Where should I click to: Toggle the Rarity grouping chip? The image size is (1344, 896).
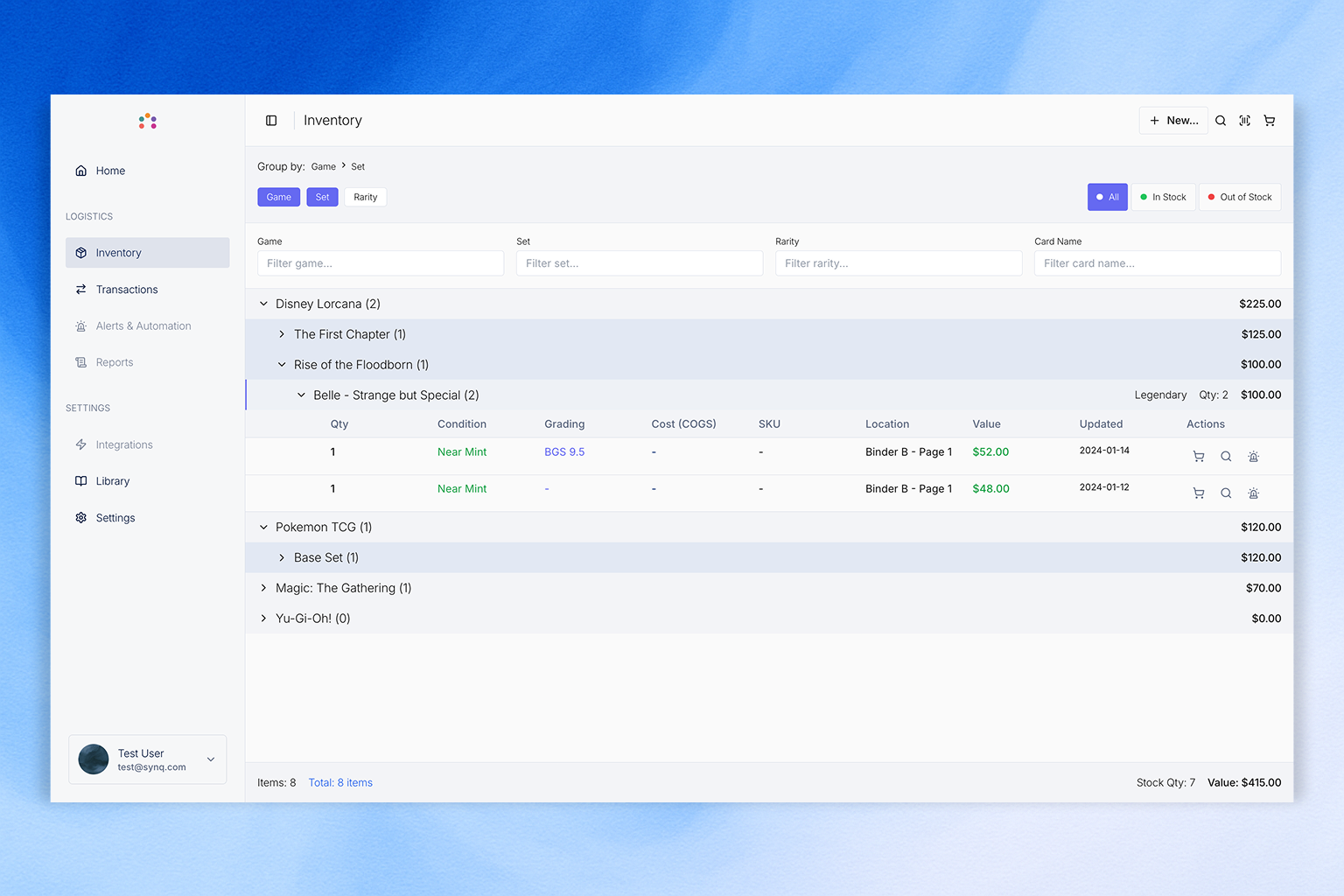pyautogui.click(x=365, y=197)
